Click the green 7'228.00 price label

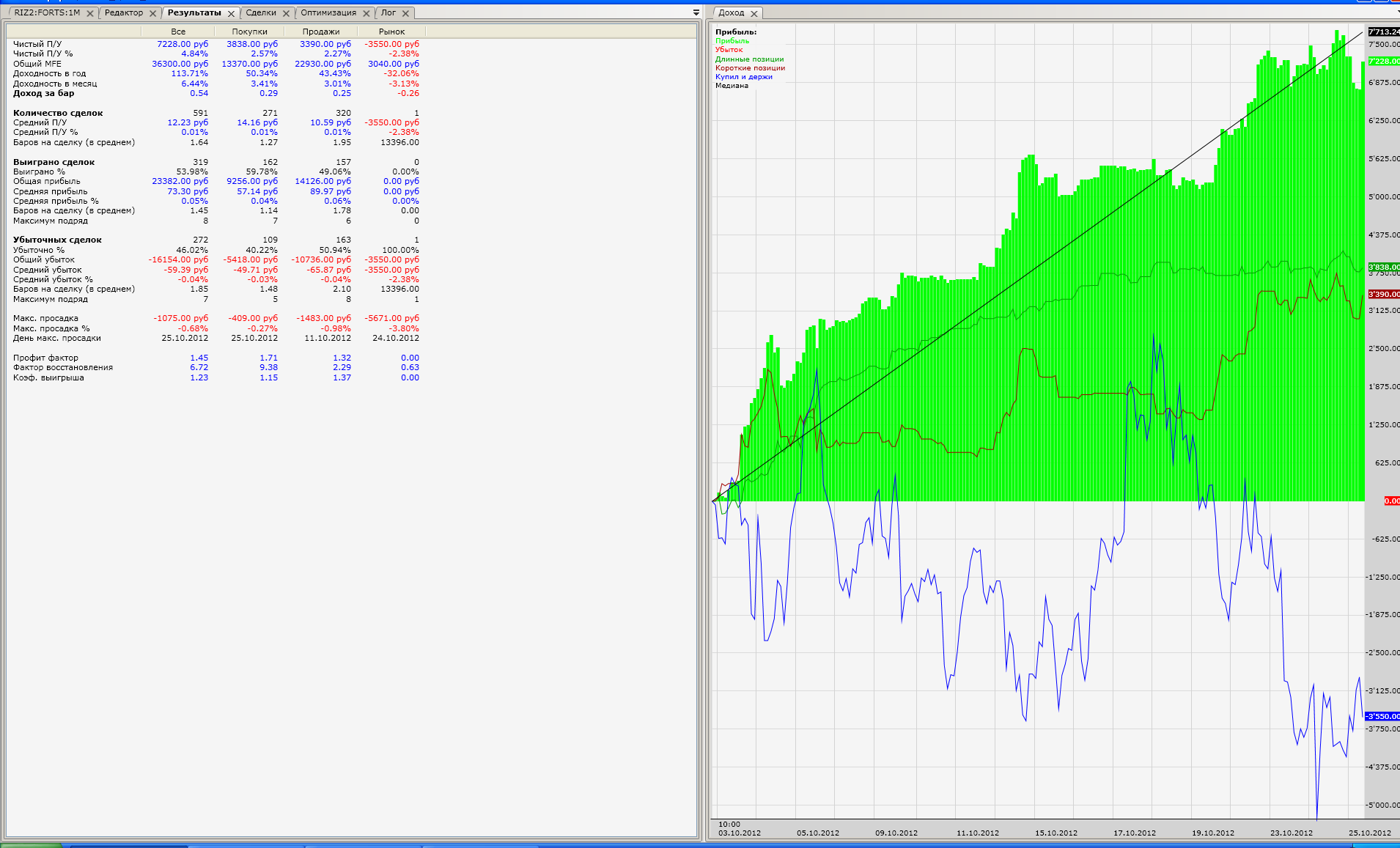[1383, 62]
